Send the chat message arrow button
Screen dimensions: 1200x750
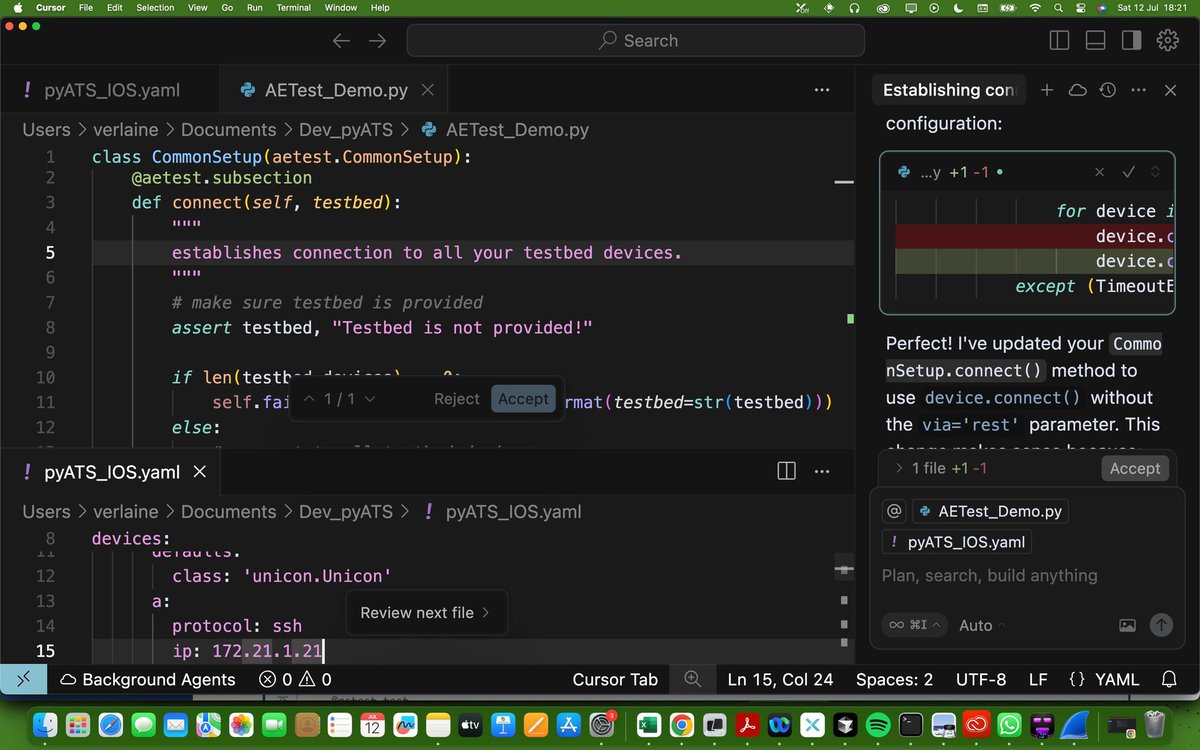(1160, 625)
